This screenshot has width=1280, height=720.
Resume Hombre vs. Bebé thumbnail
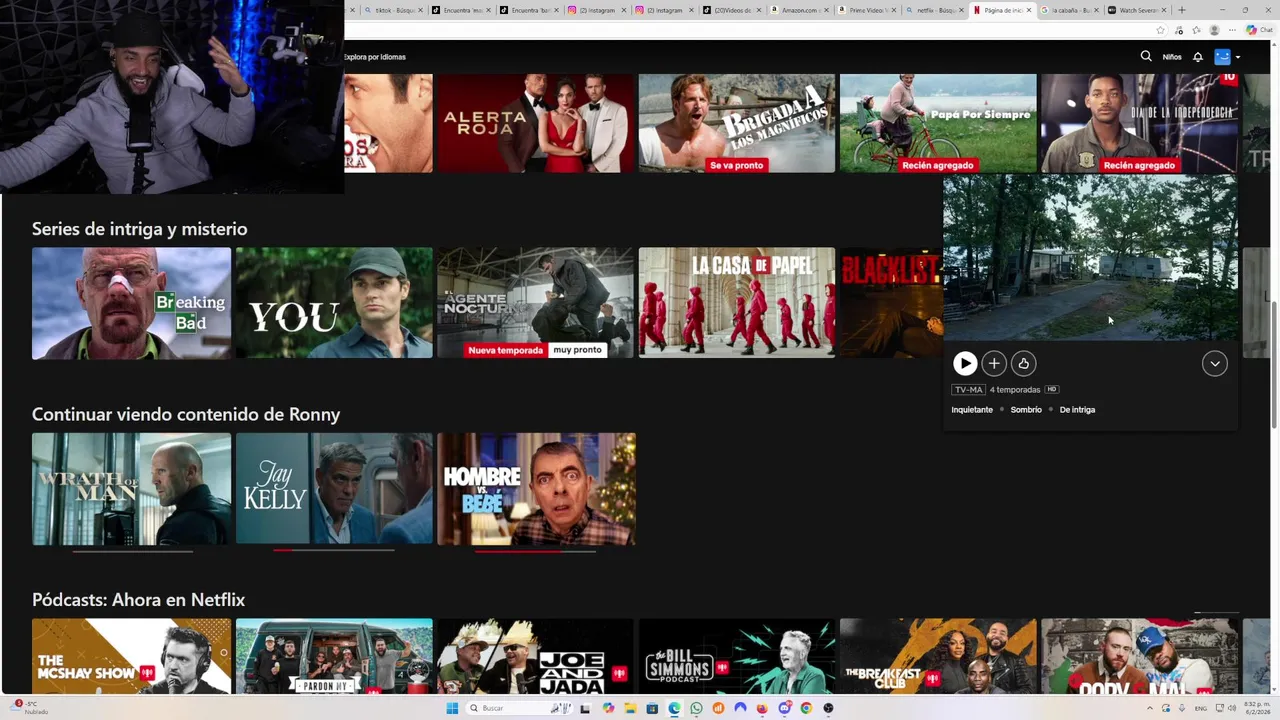tap(536, 489)
